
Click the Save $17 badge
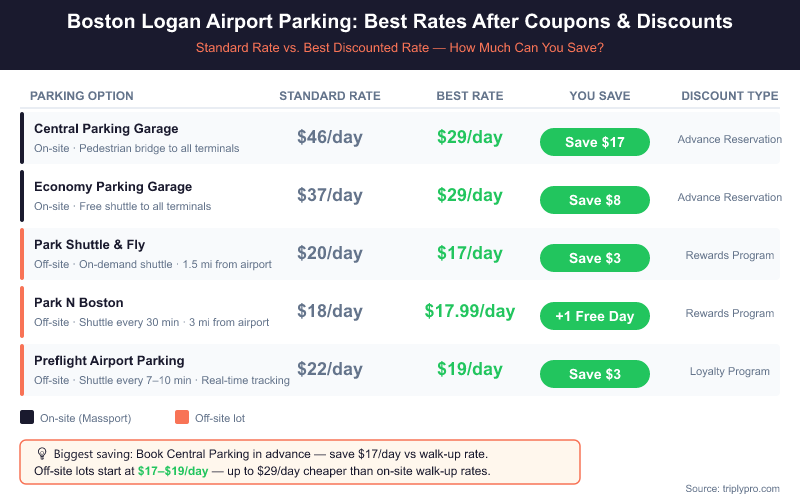(595, 142)
